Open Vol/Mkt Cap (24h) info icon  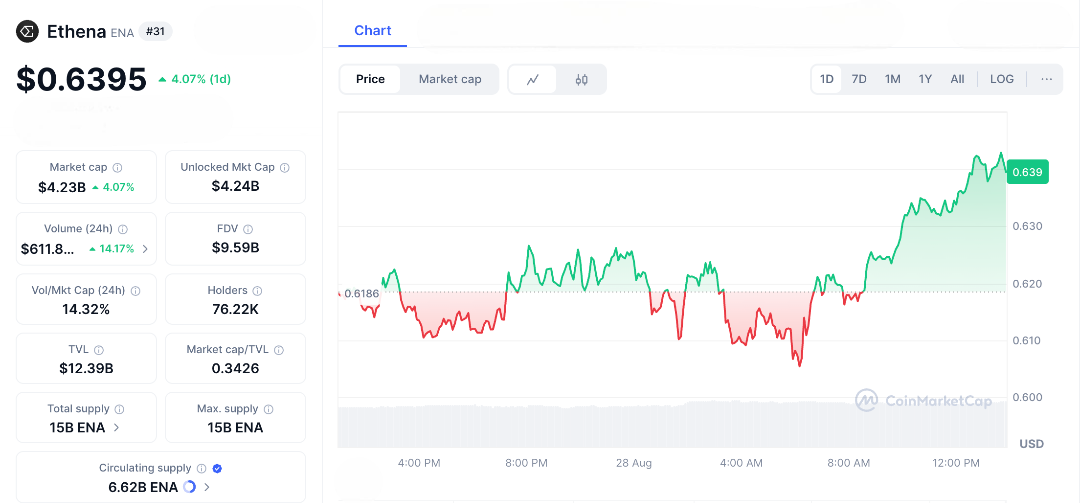coord(136,291)
